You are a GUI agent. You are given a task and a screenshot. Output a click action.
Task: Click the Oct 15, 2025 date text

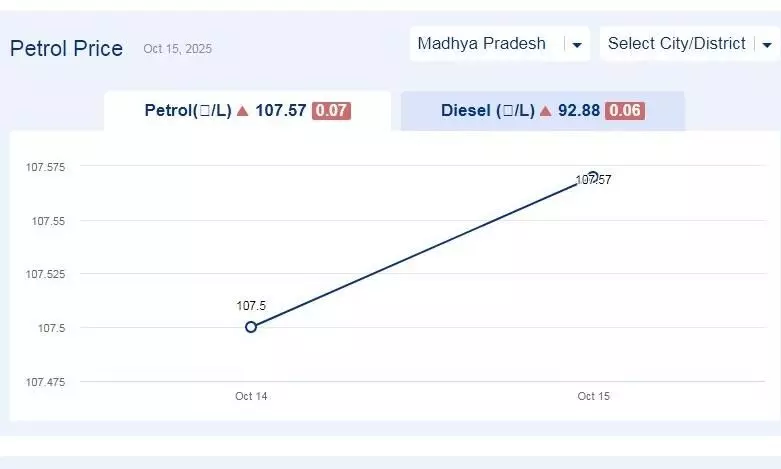click(177, 49)
